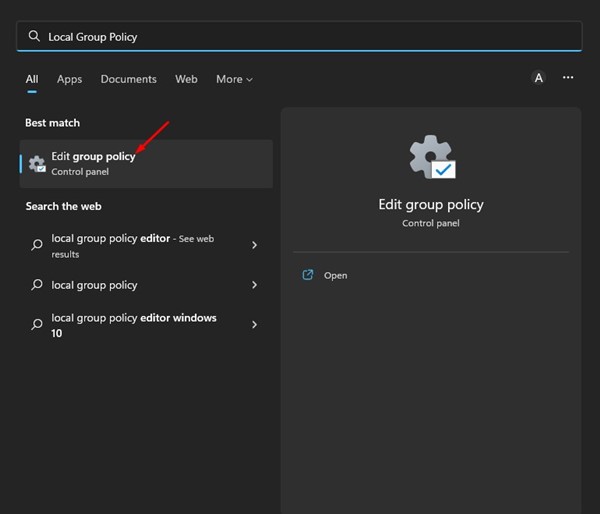Open the three-dot options menu

[x=568, y=78]
